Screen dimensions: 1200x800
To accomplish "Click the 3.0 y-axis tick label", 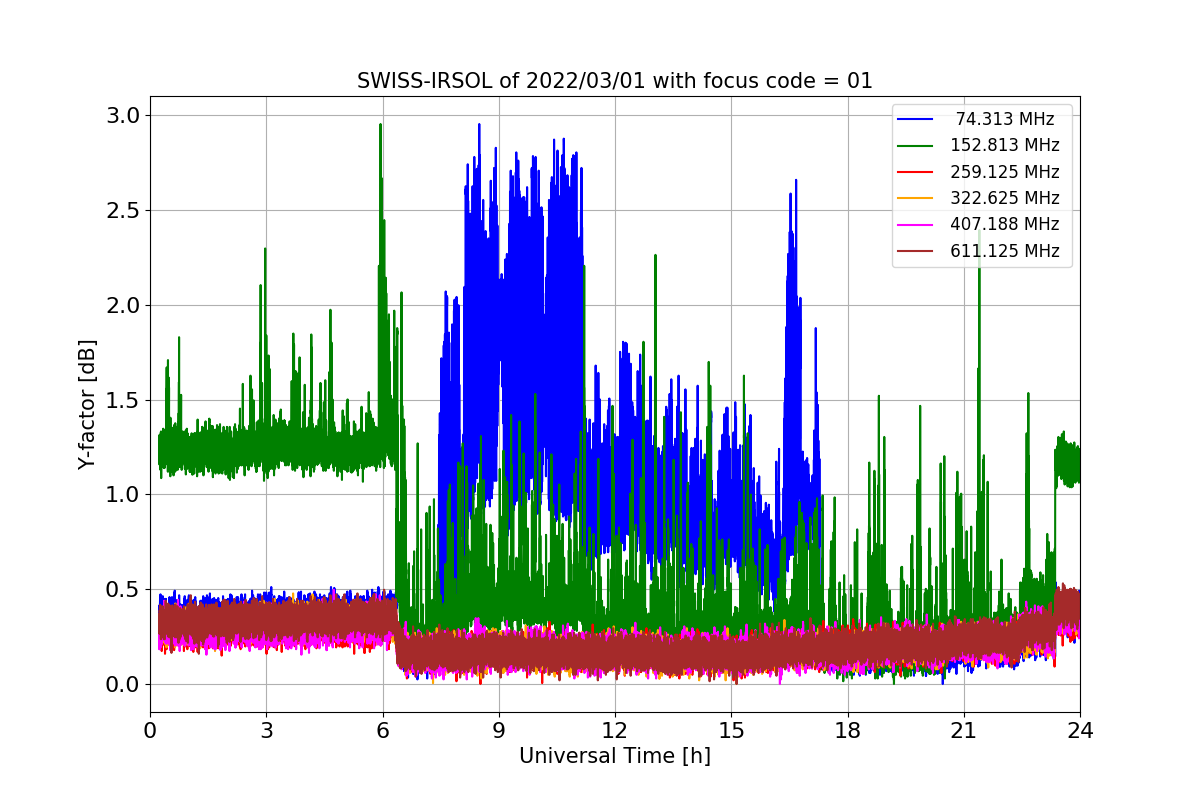I will click(122, 115).
